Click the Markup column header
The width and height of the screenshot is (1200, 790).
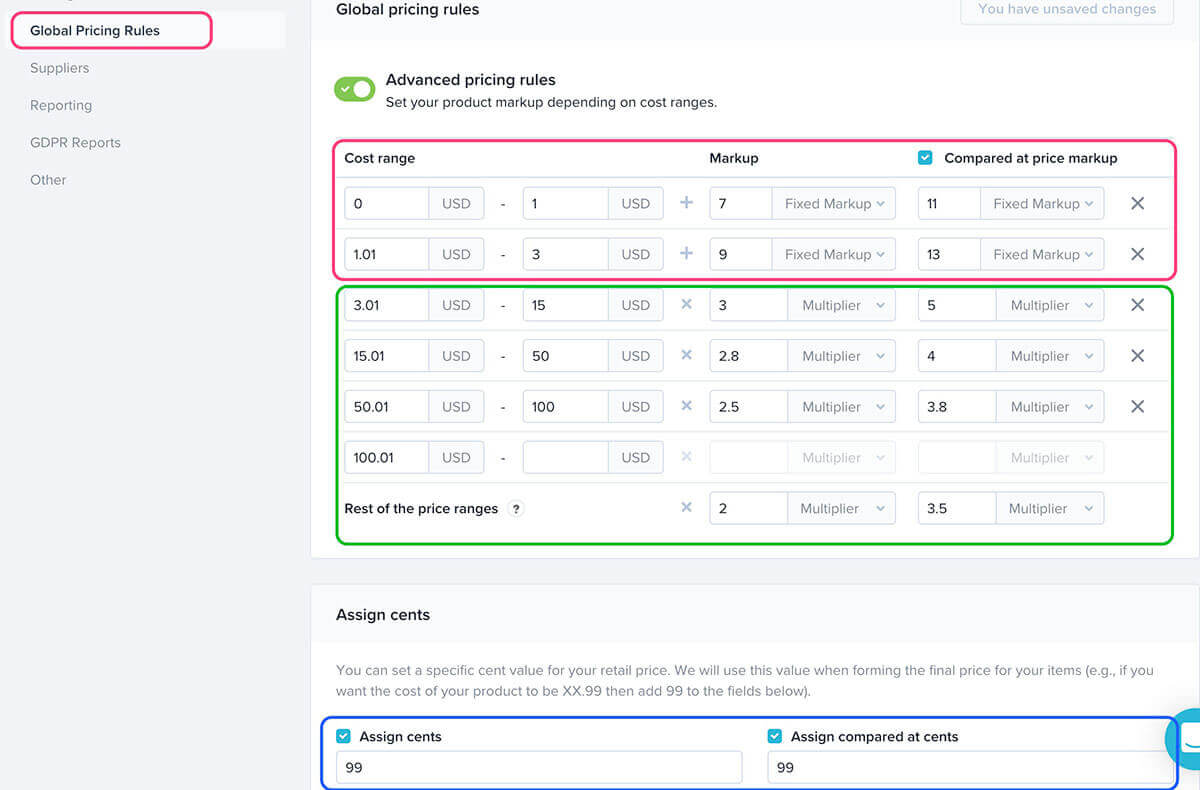(734, 158)
